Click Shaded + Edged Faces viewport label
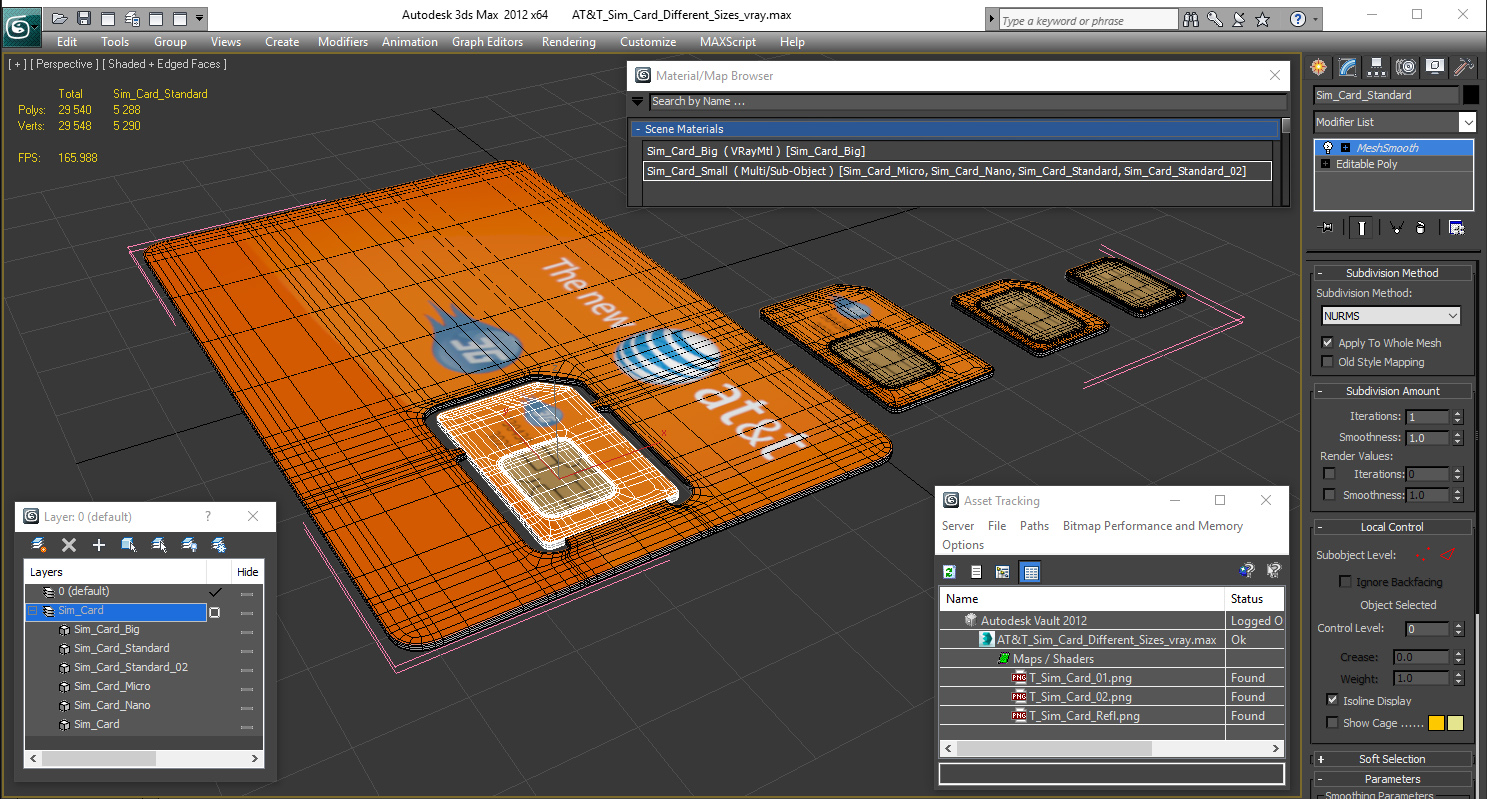 pos(164,64)
